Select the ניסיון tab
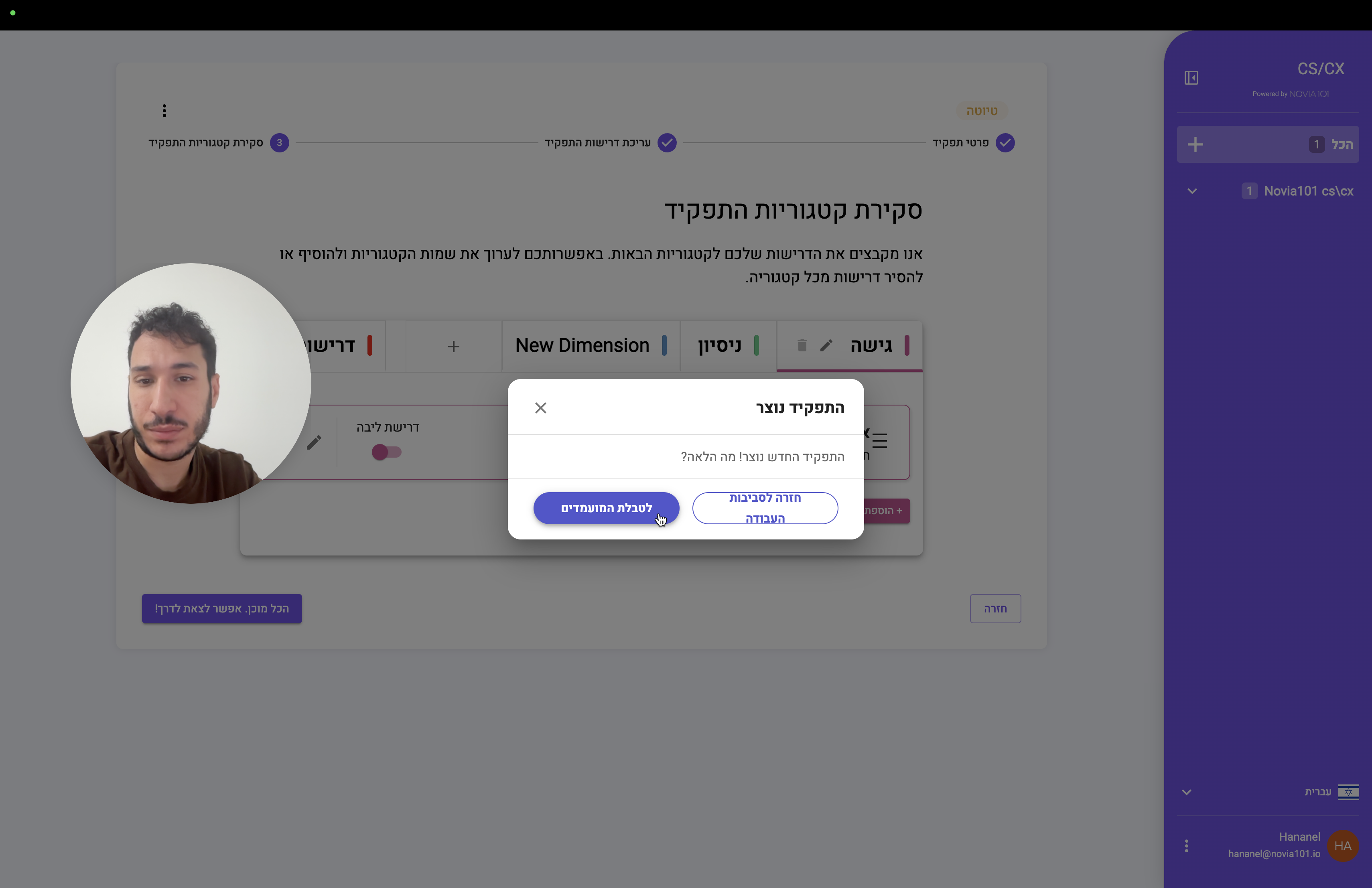The width and height of the screenshot is (1372, 888). coord(728,346)
